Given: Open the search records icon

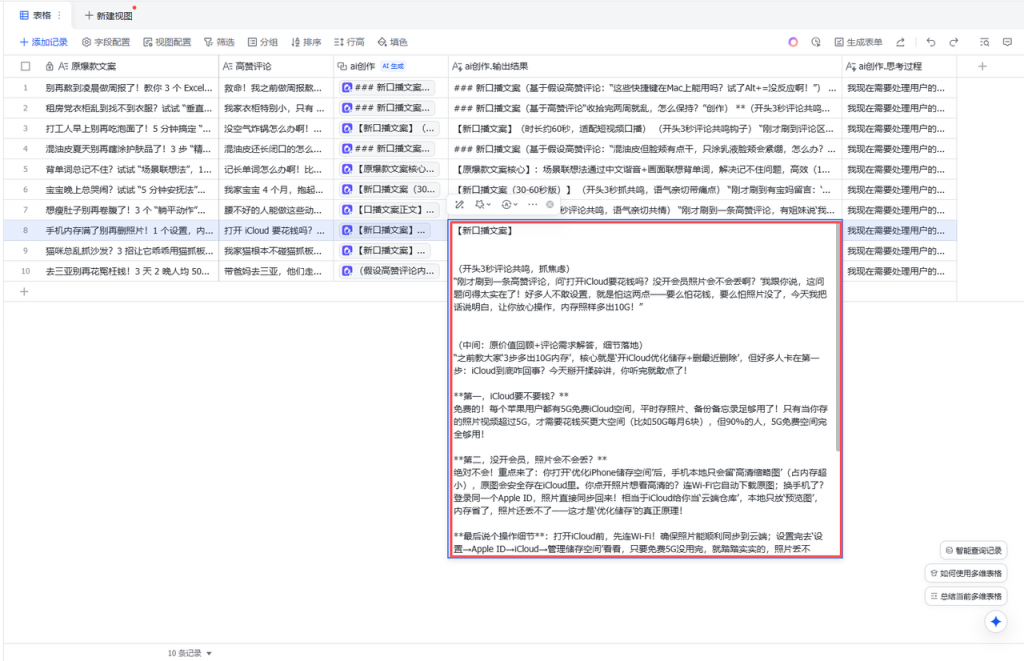Looking at the screenshot, I should pyautogui.click(x=983, y=42).
